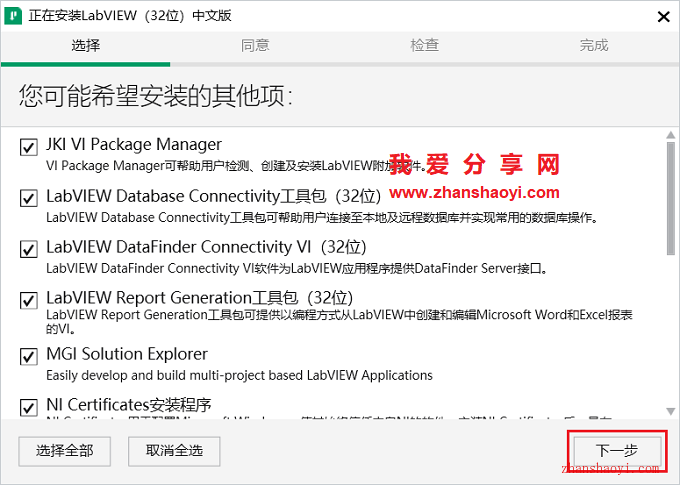Select the 检查 step tab
The width and height of the screenshot is (680, 485).
(425, 45)
